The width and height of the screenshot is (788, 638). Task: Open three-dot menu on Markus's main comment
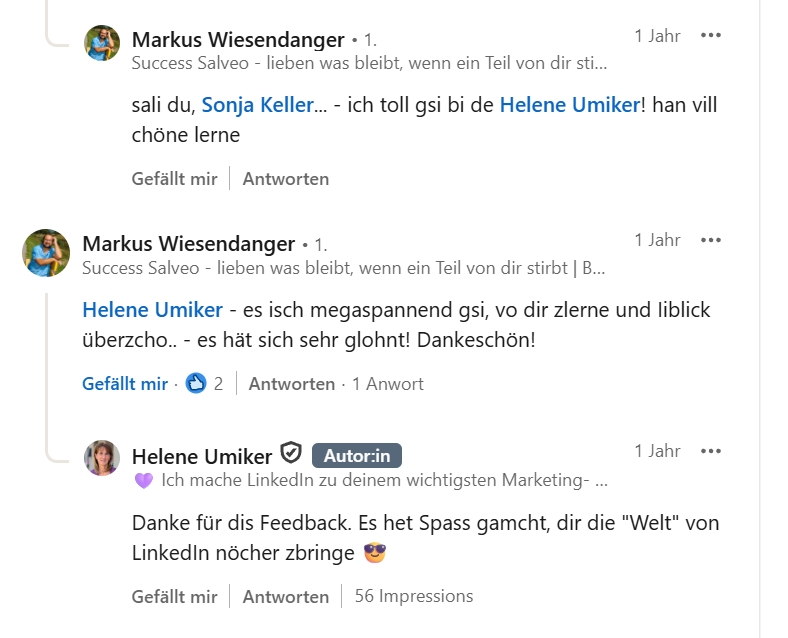click(x=711, y=240)
